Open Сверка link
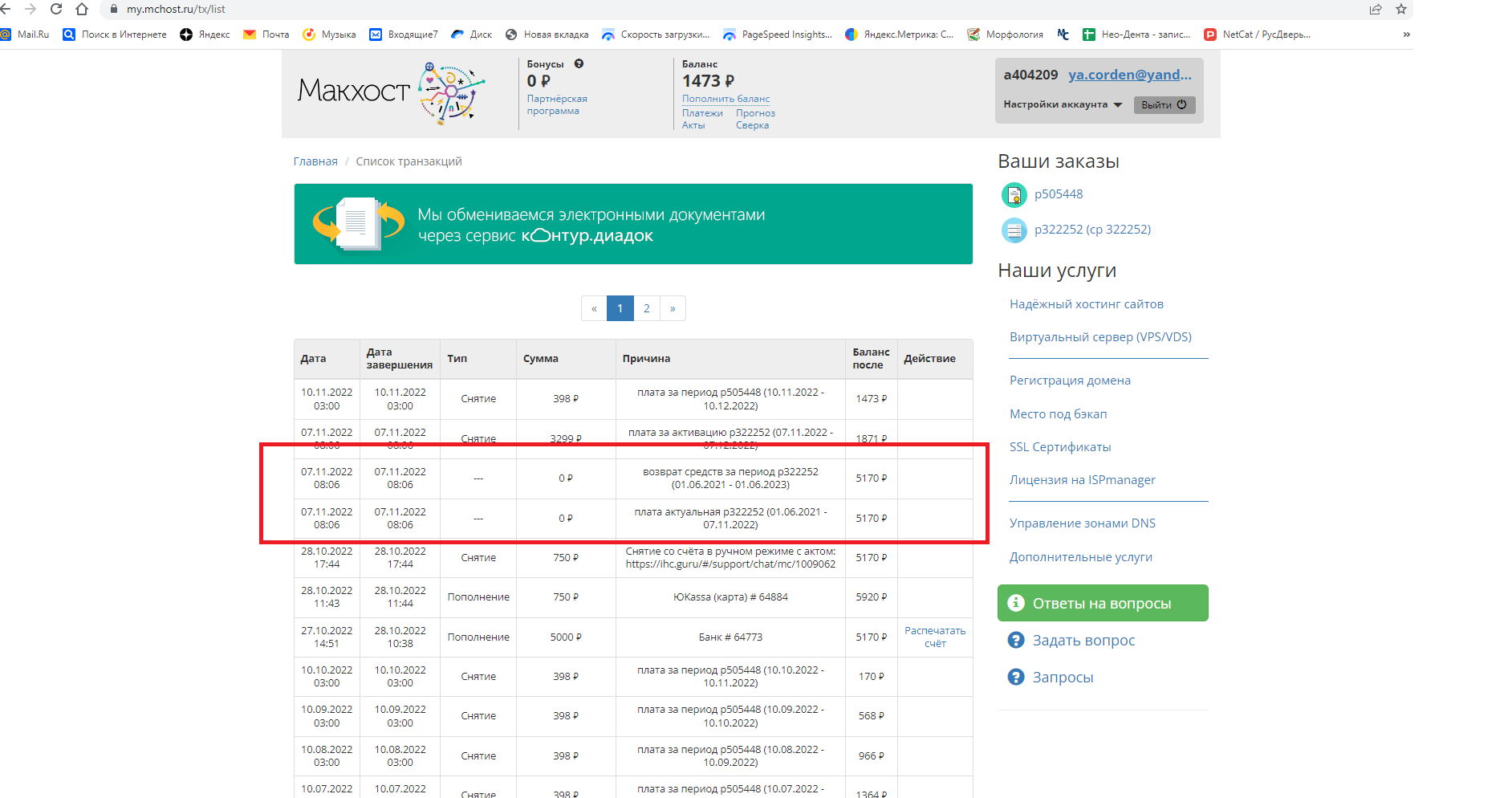1512x798 pixels. [752, 125]
